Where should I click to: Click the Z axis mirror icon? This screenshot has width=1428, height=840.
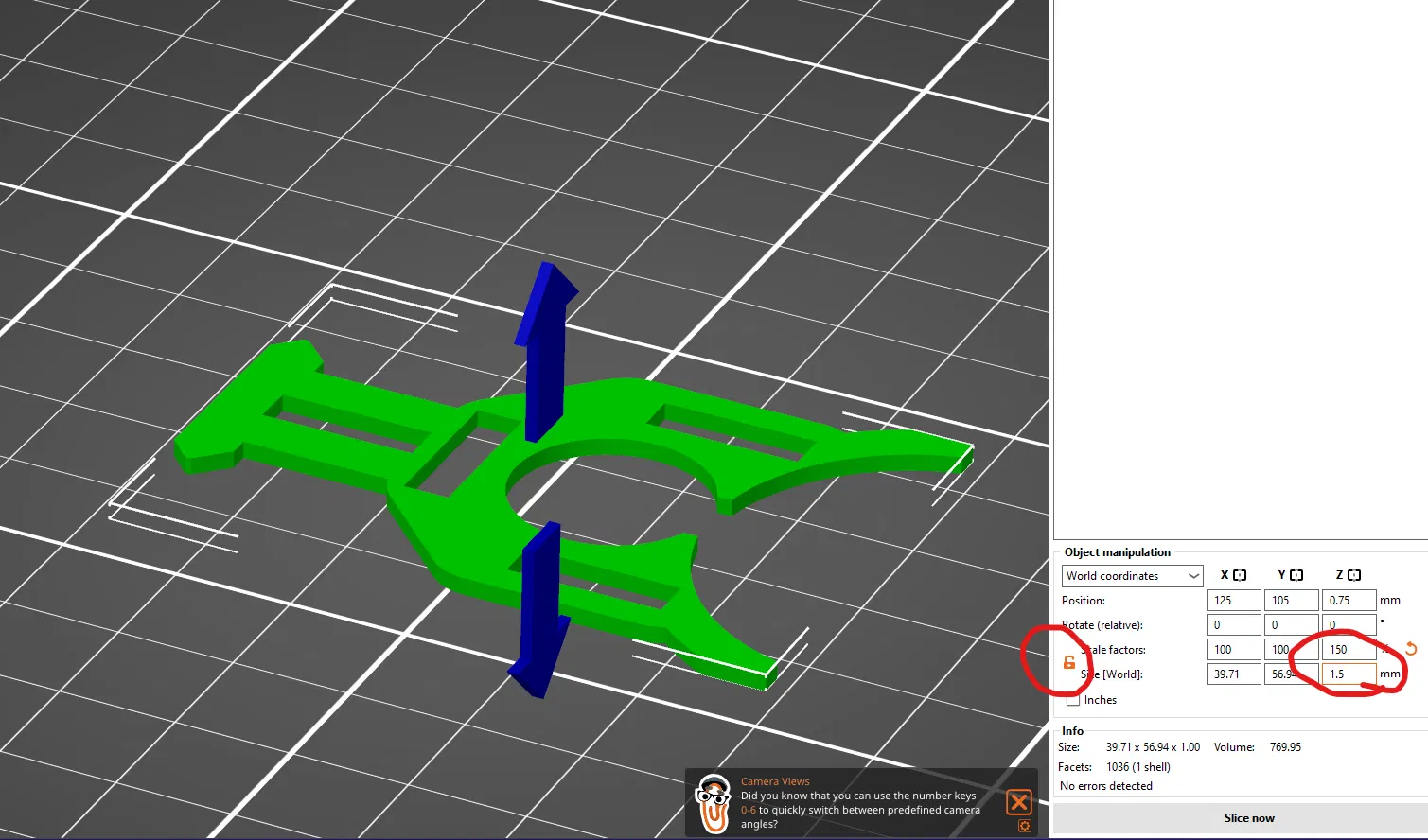(x=1354, y=575)
